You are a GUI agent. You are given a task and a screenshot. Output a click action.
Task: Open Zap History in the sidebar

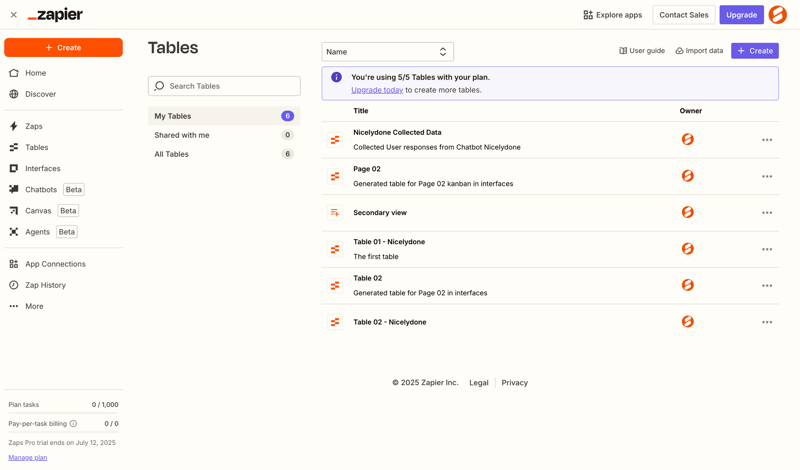(63, 285)
